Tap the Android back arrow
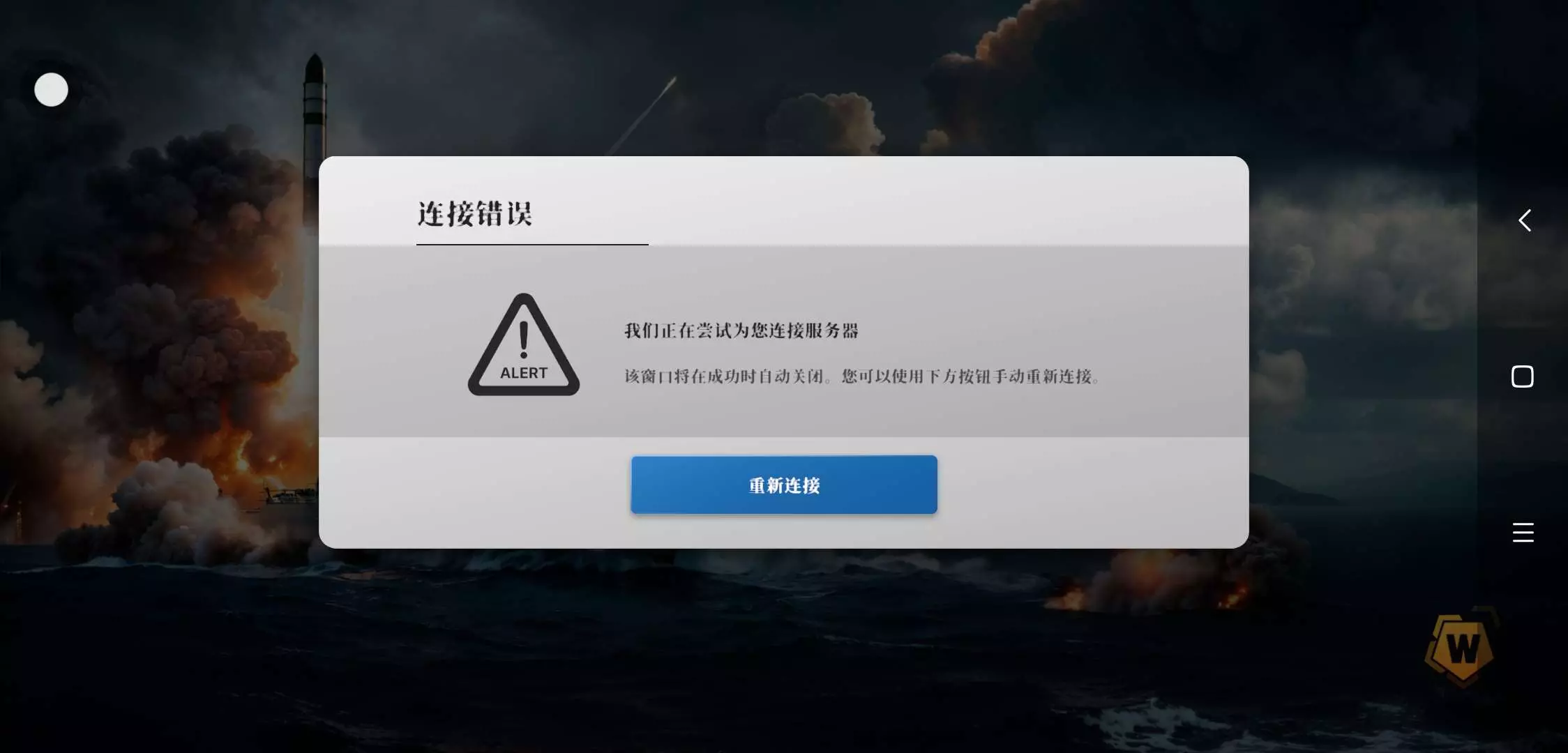This screenshot has height=753, width=1568. [x=1525, y=220]
